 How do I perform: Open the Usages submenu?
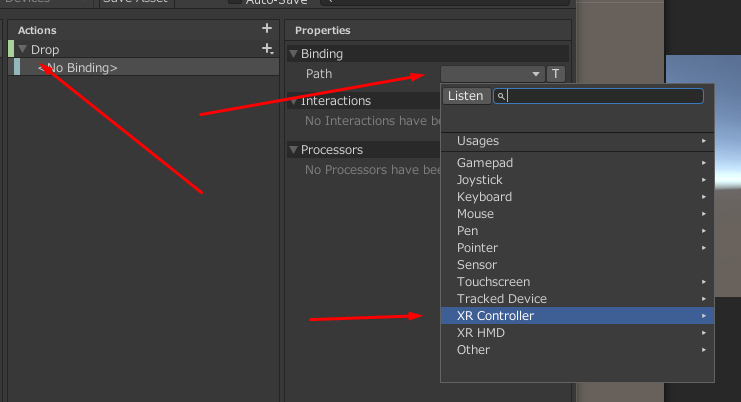pos(577,141)
